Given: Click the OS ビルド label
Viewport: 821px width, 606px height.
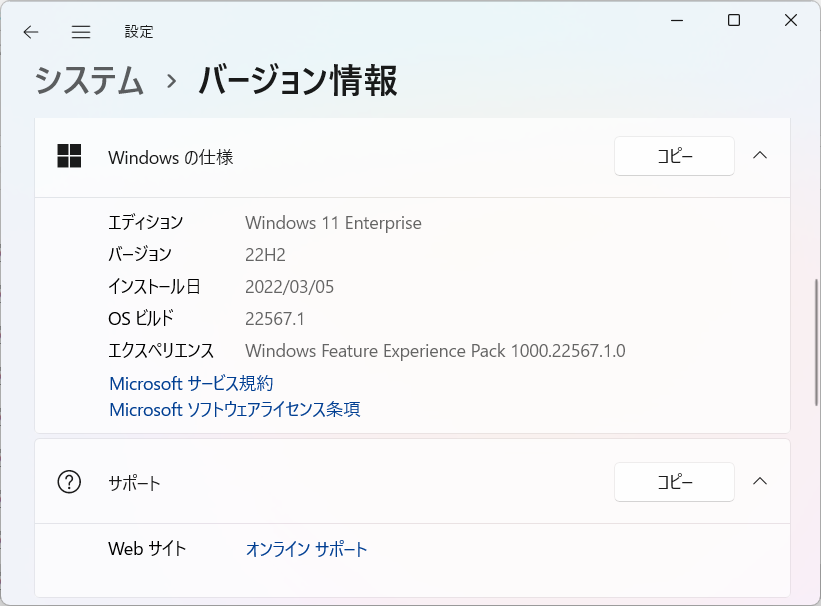Looking at the screenshot, I should coord(141,318).
